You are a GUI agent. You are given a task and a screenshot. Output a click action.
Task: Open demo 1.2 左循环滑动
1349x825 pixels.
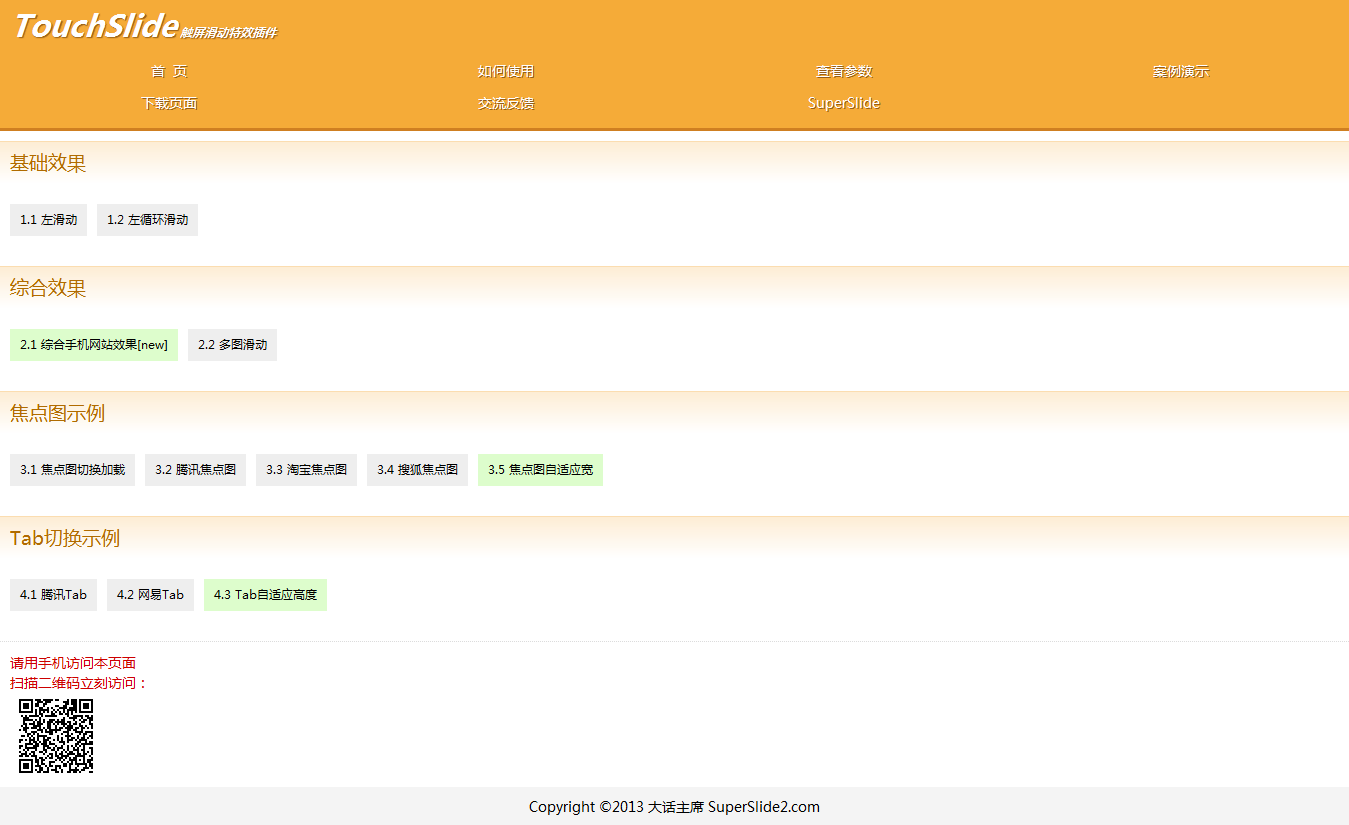click(147, 220)
